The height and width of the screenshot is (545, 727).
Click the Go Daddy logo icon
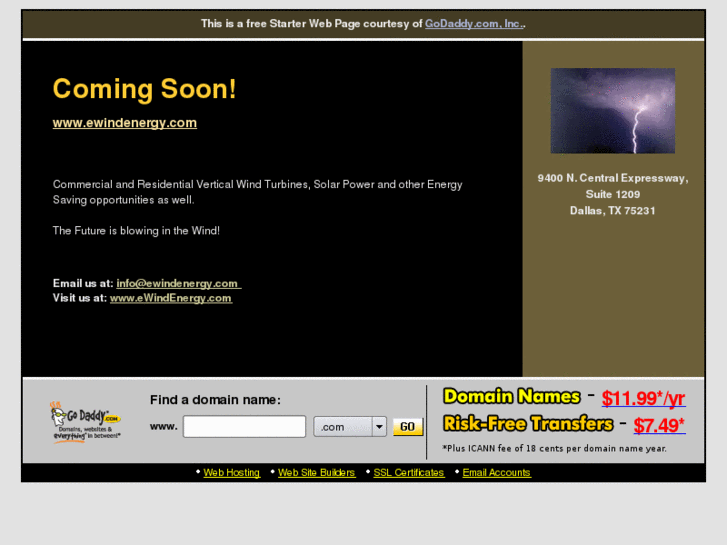pos(85,422)
